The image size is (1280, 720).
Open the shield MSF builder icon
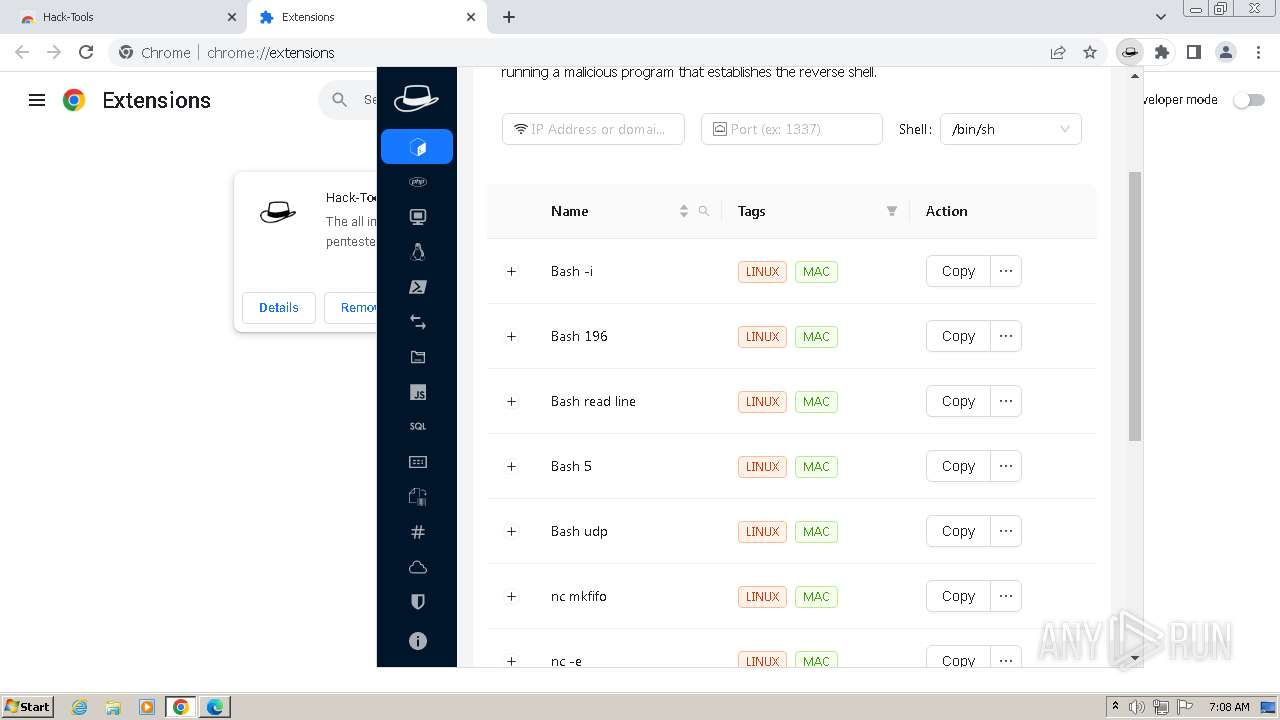[x=418, y=602]
